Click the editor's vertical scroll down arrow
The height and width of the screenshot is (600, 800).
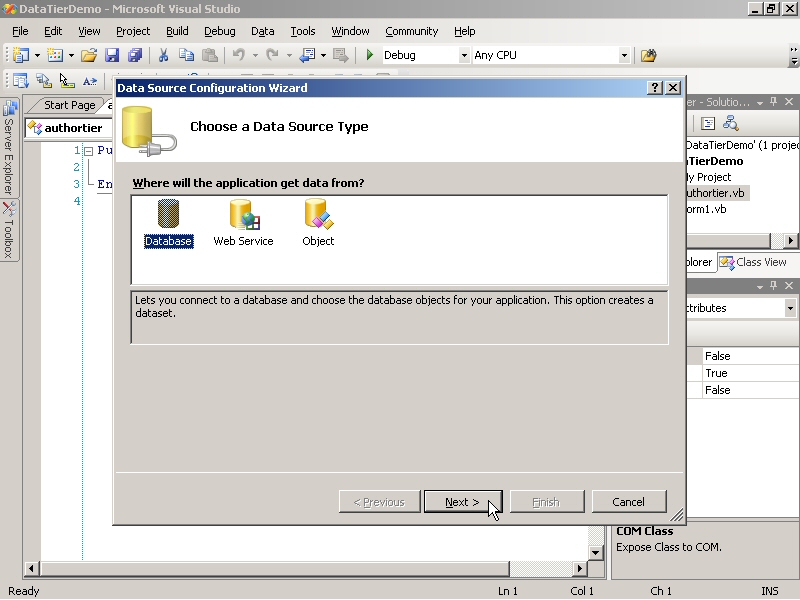point(595,553)
